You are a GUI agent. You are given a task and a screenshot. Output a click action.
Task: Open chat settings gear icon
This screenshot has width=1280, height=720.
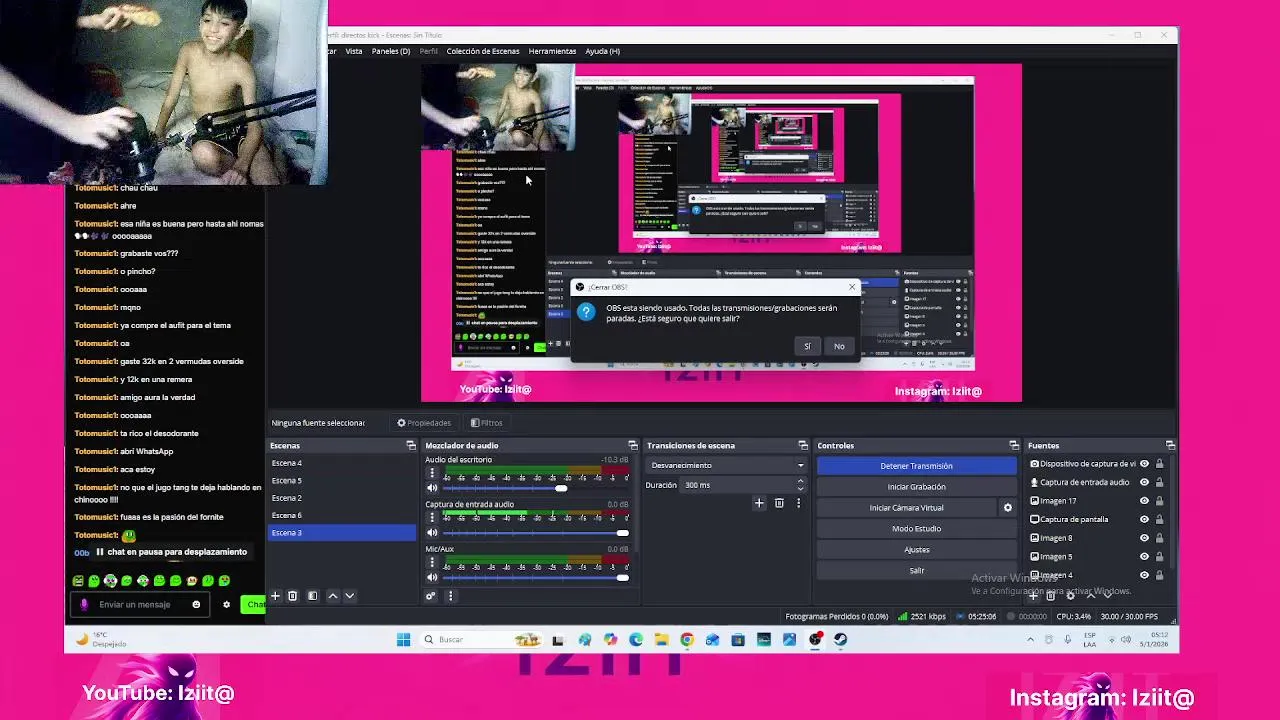226,604
